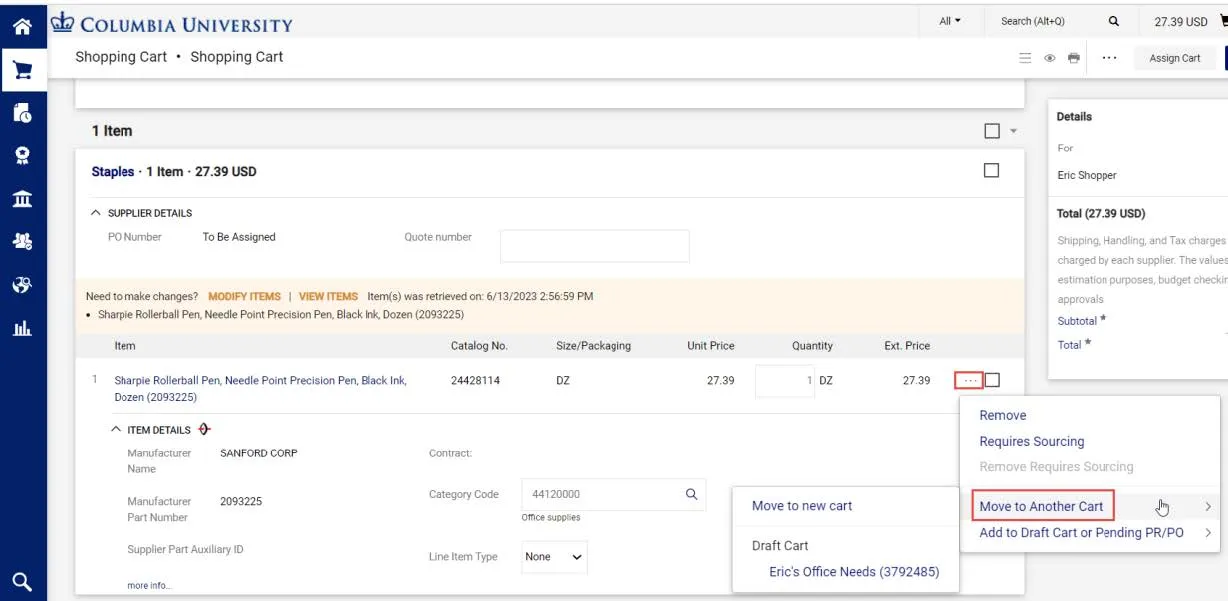Open the Orders sidebar icon with clock
The width and height of the screenshot is (1228, 601).
coord(22,113)
